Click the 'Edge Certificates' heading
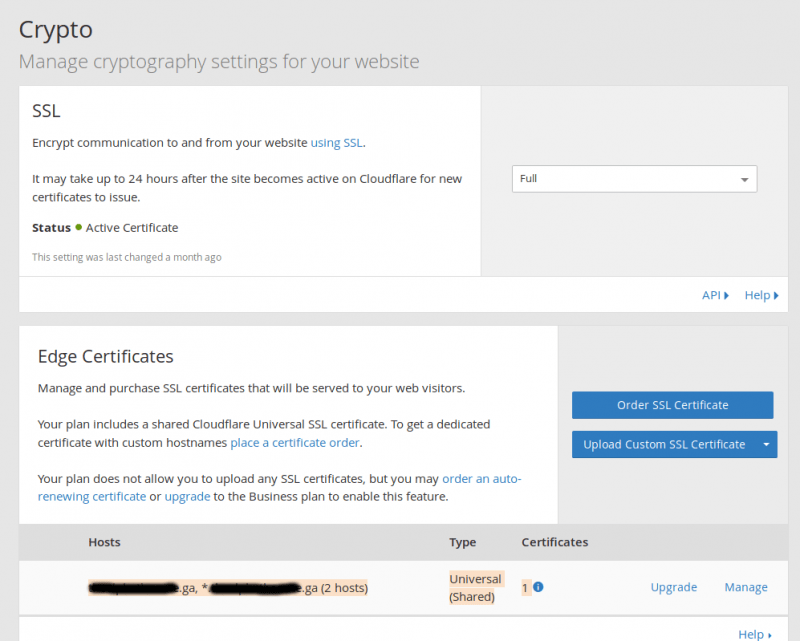 pos(106,356)
